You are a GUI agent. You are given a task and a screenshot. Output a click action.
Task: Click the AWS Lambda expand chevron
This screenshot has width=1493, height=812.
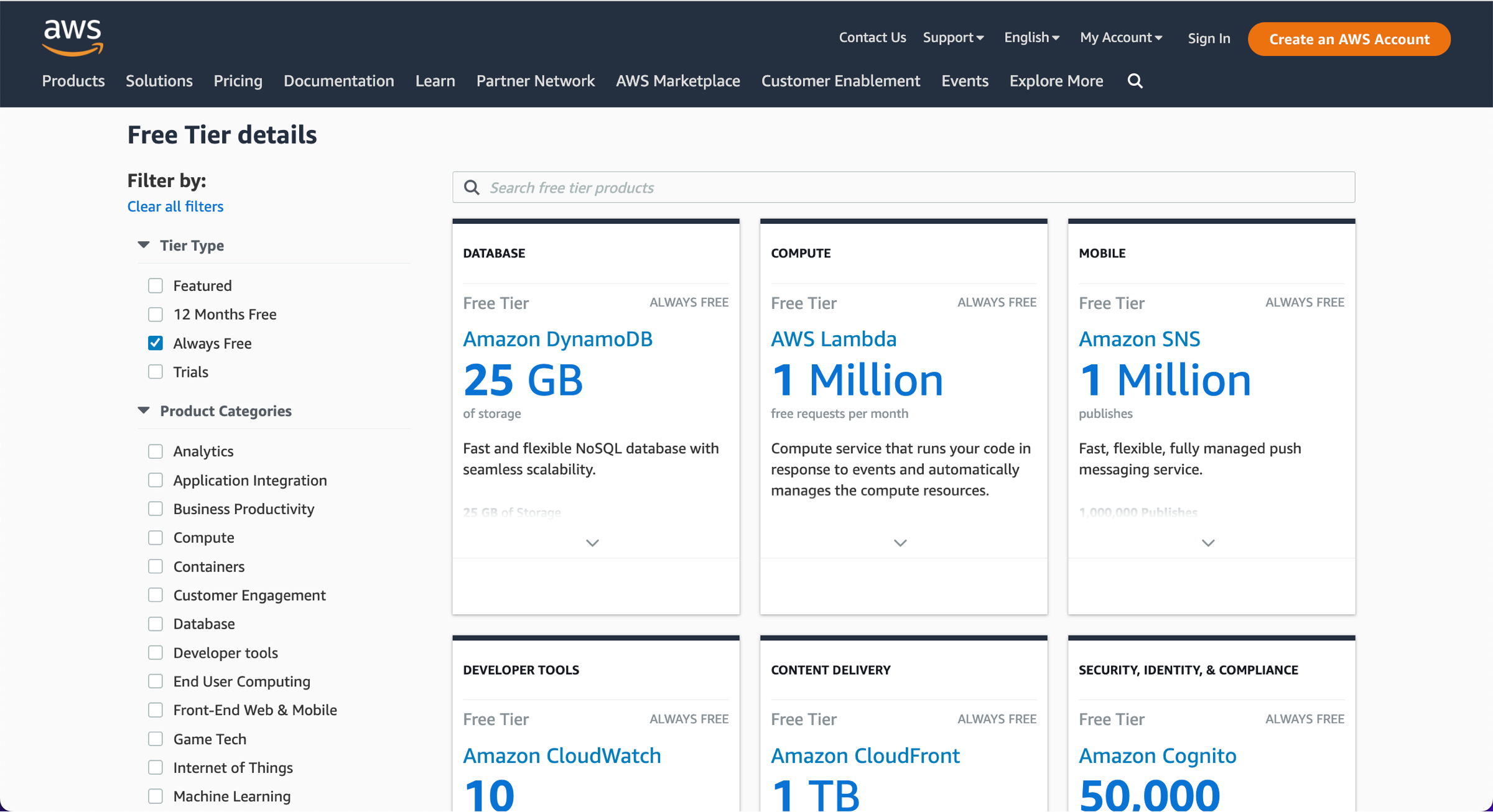pos(900,543)
